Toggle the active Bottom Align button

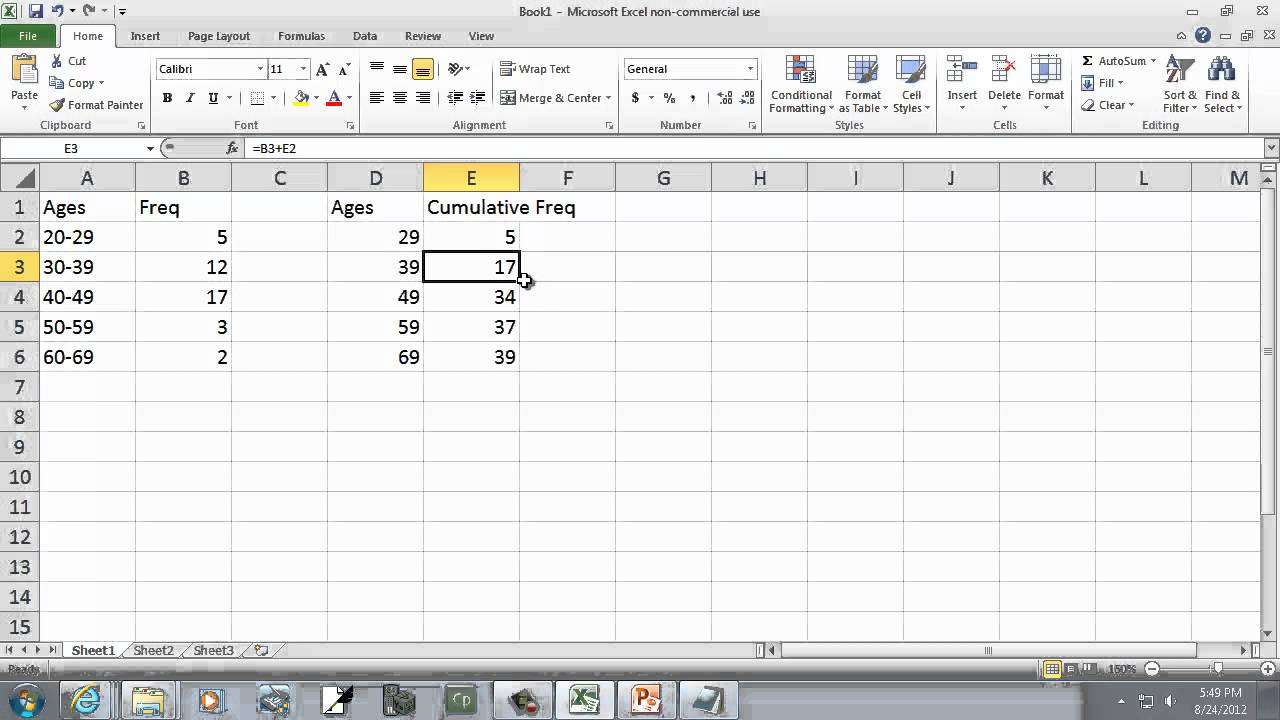pyautogui.click(x=423, y=69)
